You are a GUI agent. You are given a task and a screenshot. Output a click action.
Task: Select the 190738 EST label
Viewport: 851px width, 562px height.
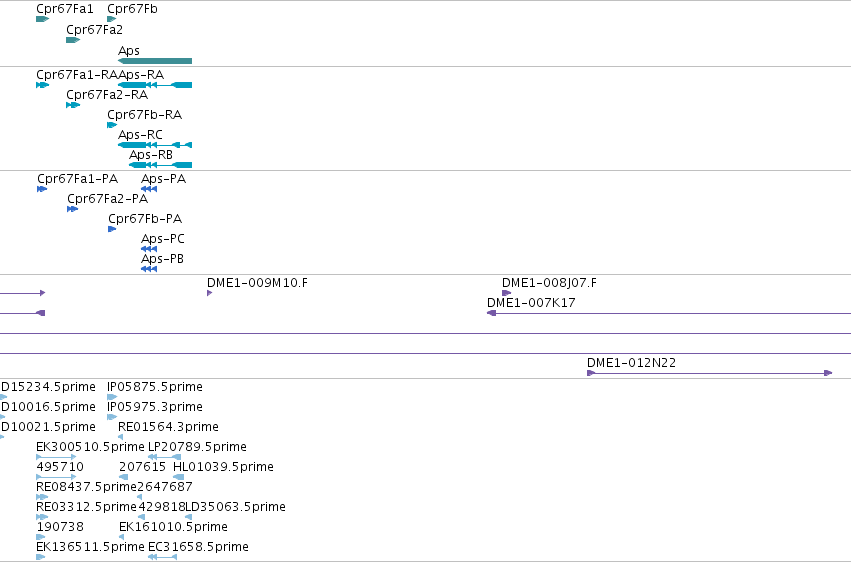tap(60, 527)
